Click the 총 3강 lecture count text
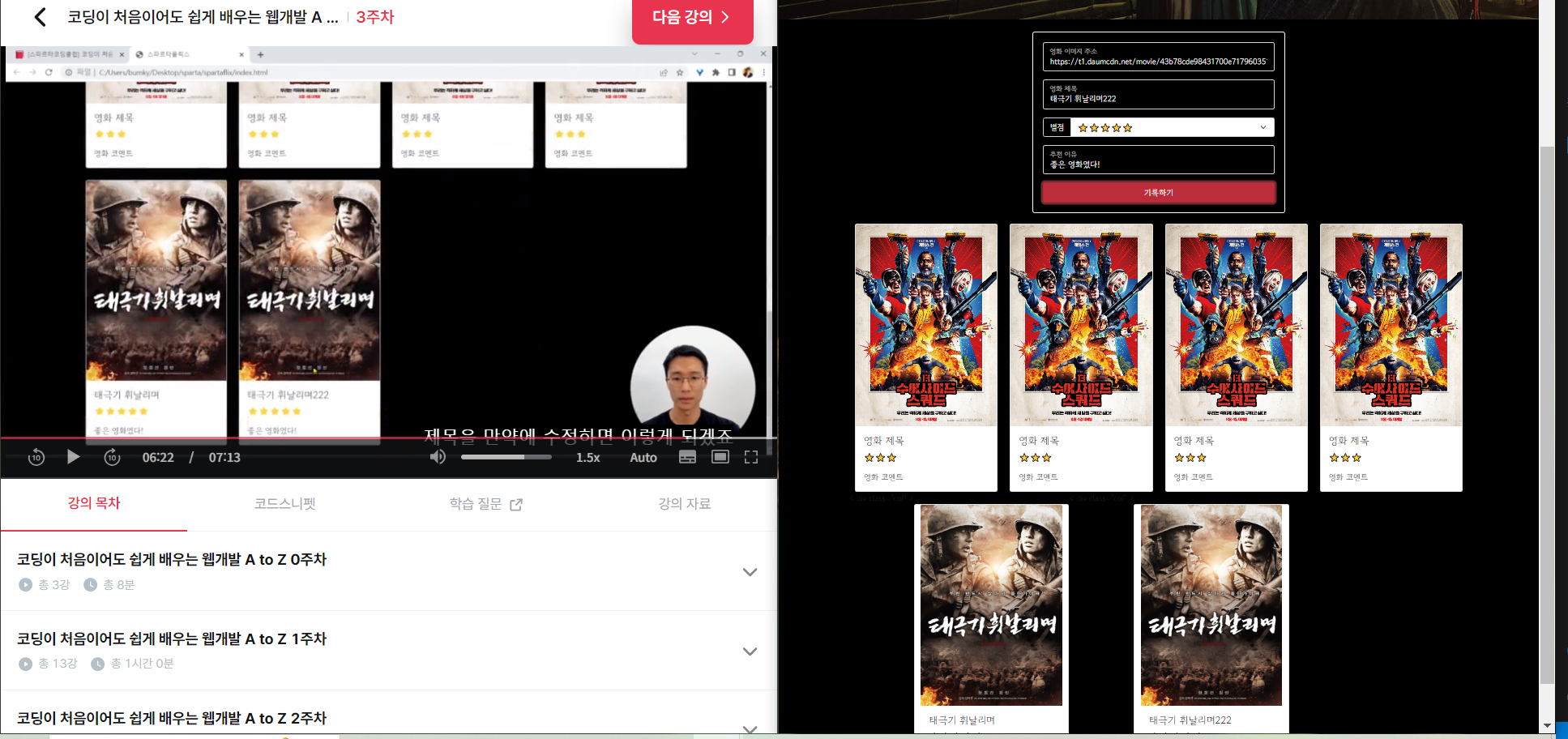 coord(54,585)
